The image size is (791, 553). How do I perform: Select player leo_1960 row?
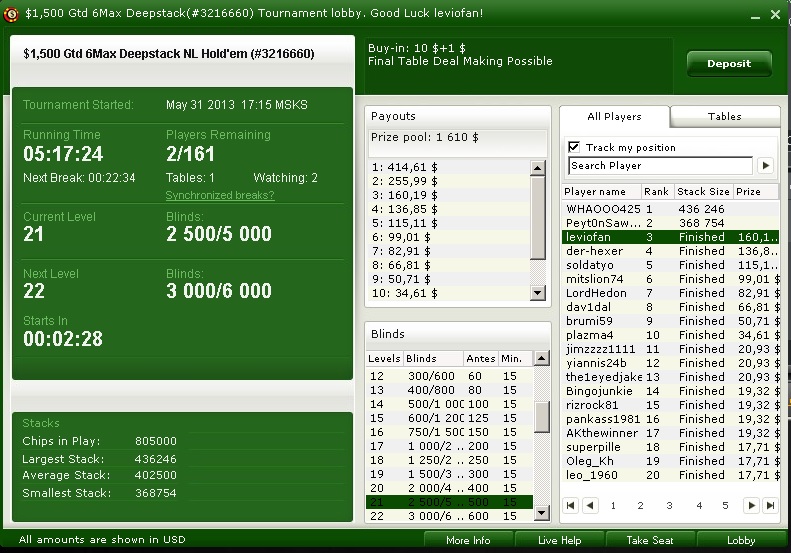[x=670, y=475]
